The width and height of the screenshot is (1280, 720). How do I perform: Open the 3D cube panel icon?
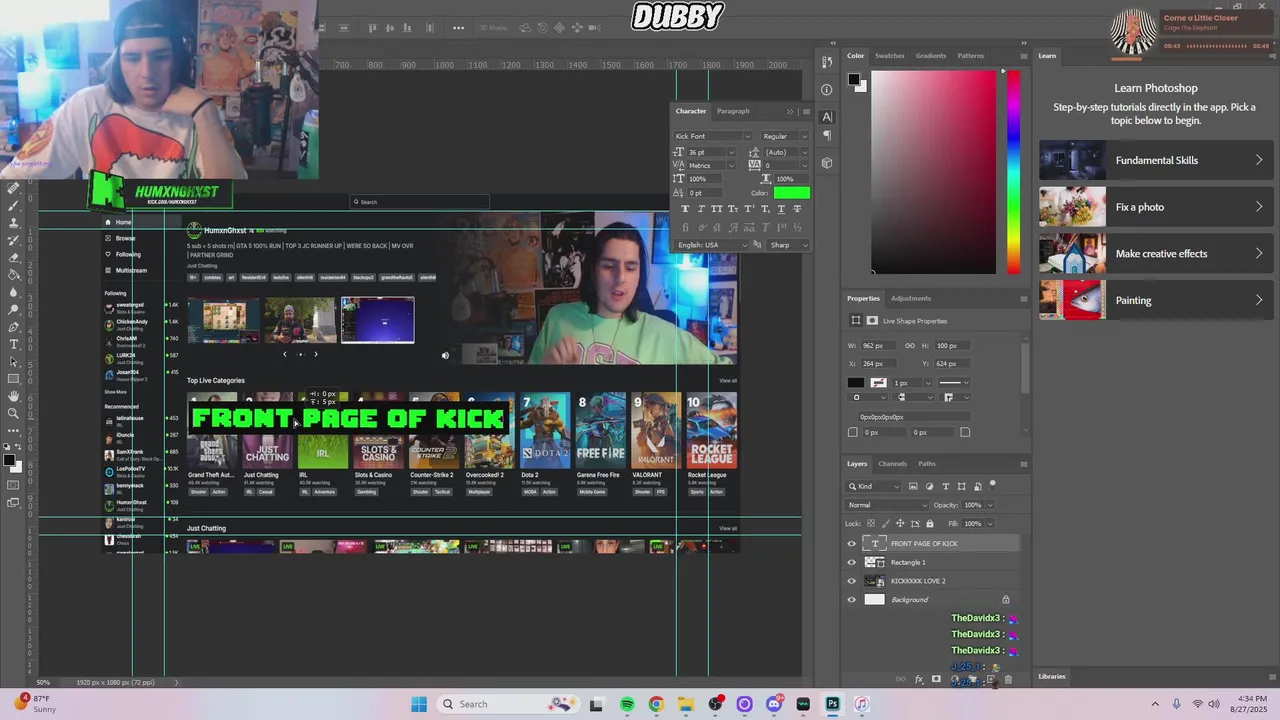point(827,163)
